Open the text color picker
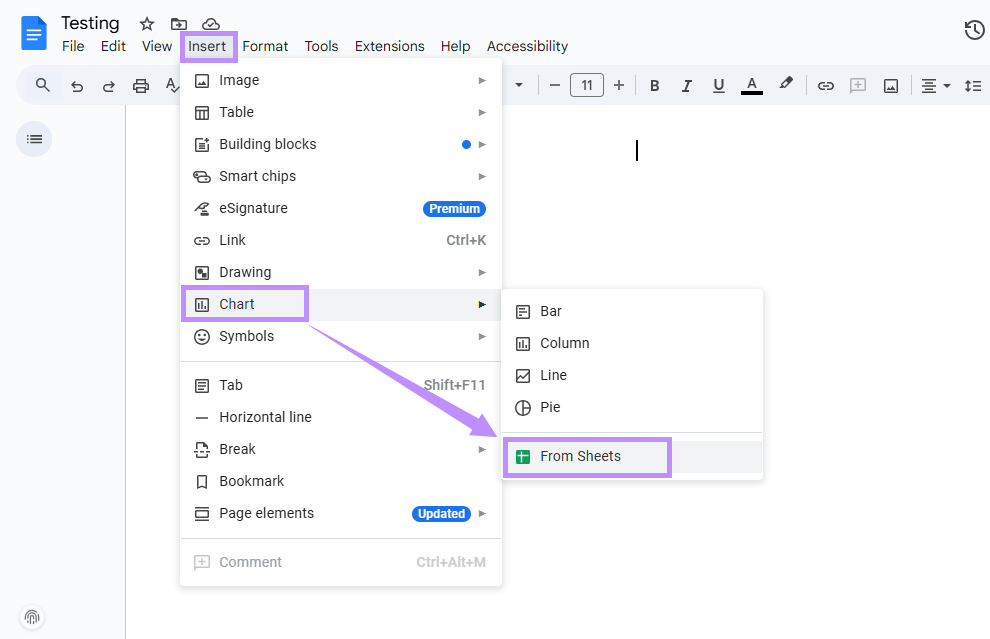This screenshot has width=990, height=639. pyautogui.click(x=751, y=85)
